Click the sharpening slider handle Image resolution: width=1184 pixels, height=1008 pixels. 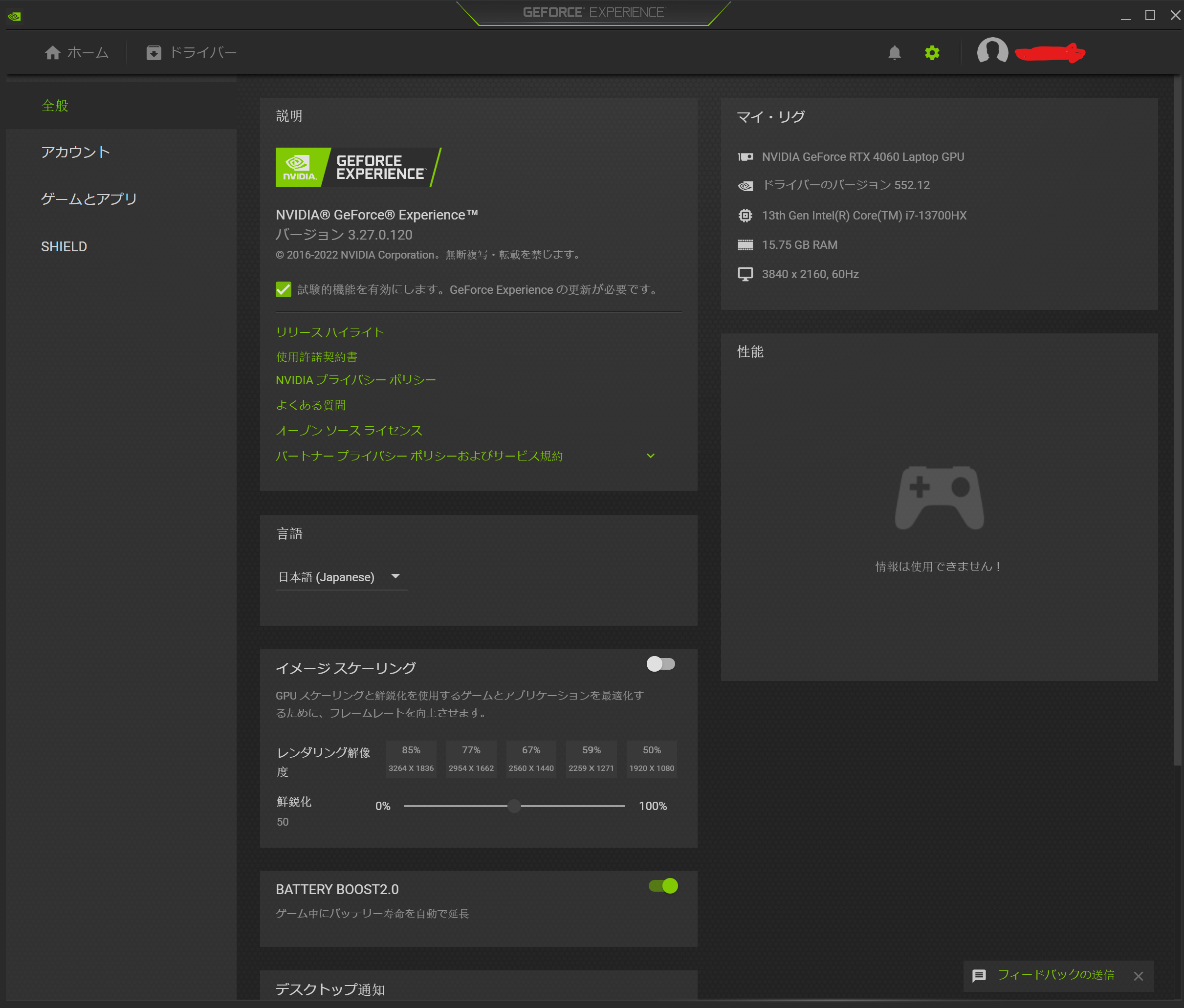pyautogui.click(x=514, y=806)
